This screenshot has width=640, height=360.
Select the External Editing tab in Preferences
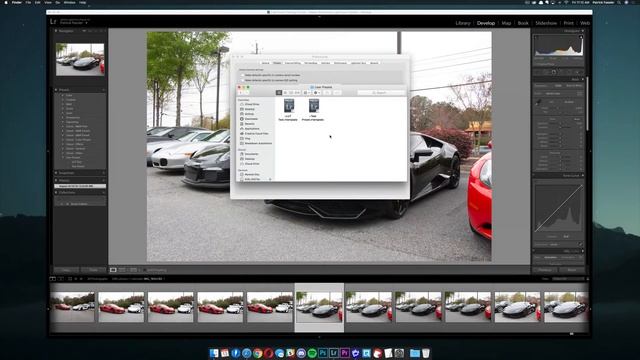293,63
